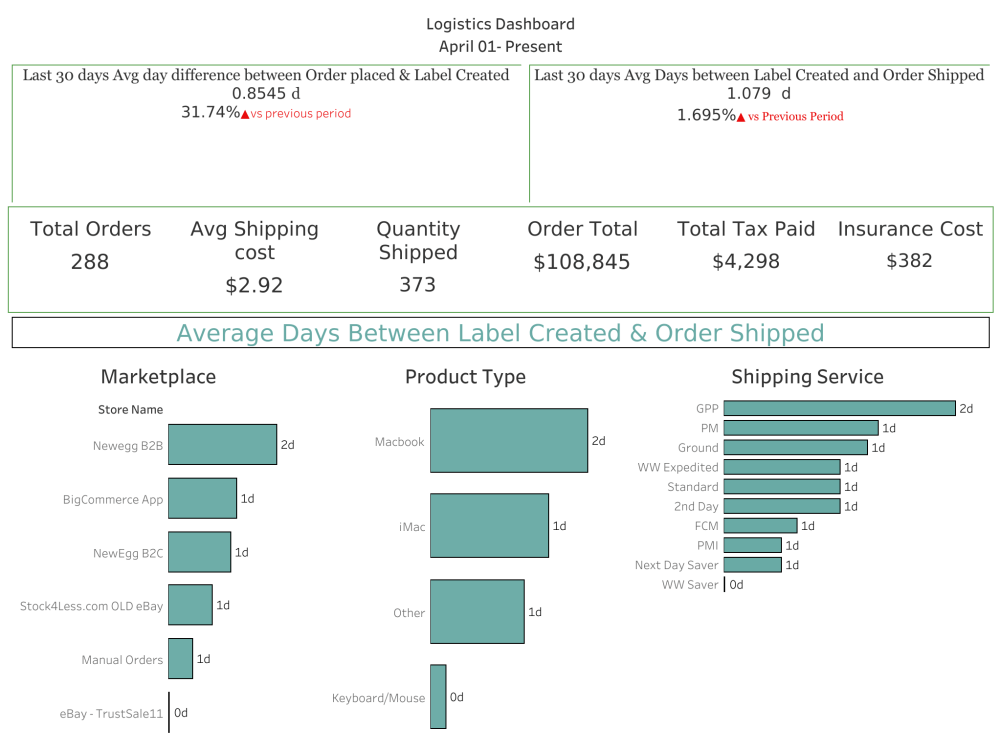This screenshot has height=750, width=1000.
Task: Select the Insurance Cost metric card
Action: tap(909, 245)
